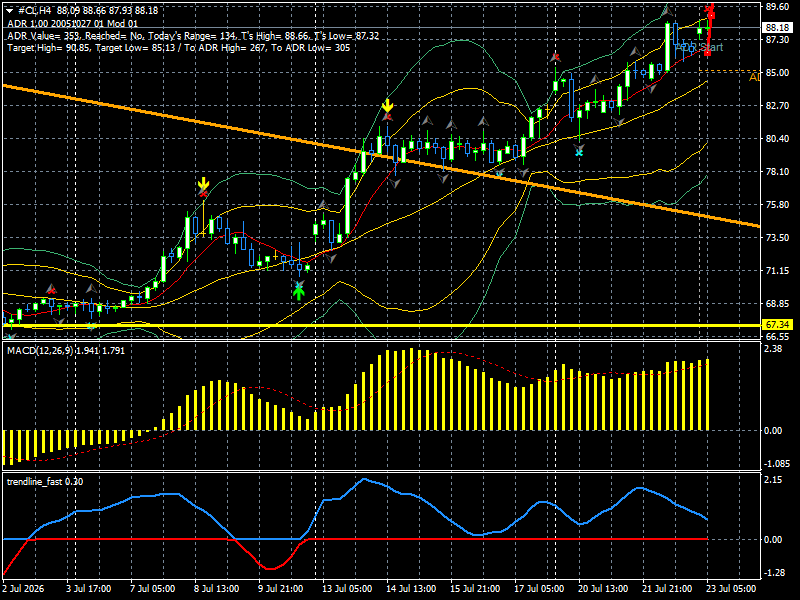The width and height of the screenshot is (800, 600).
Task: Click the 73.50 price axis value
Action: [x=777, y=238]
